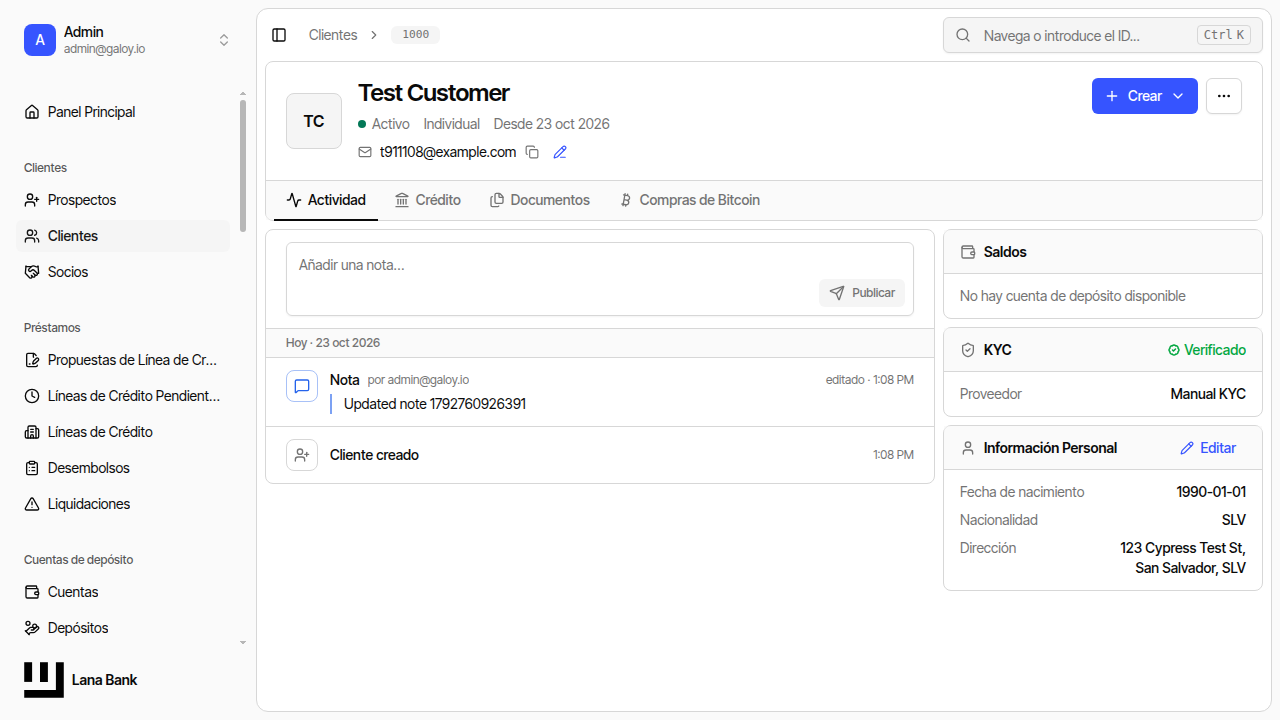Open Propuestas de Línea de Crédito
1280x720 pixels.
pyautogui.click(x=124, y=360)
